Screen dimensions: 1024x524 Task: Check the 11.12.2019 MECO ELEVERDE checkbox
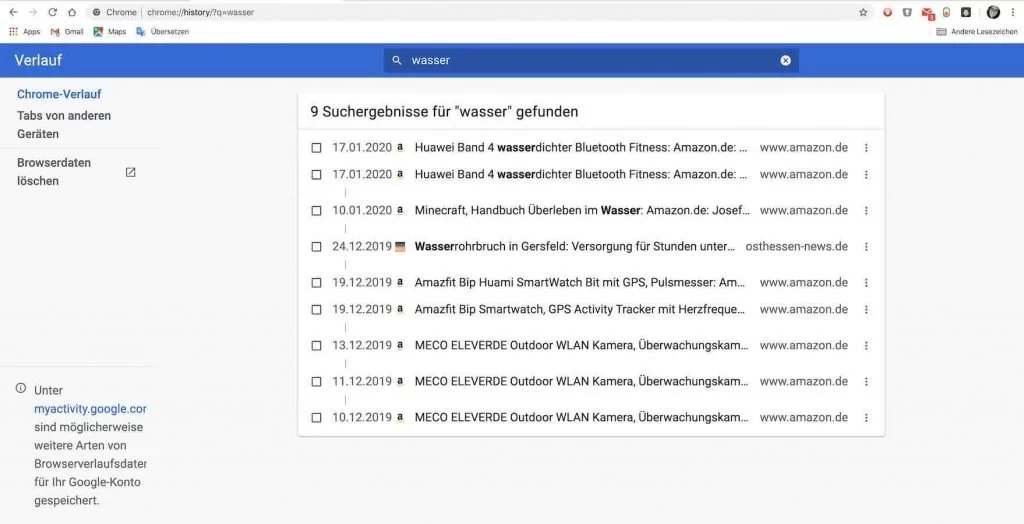click(x=316, y=381)
